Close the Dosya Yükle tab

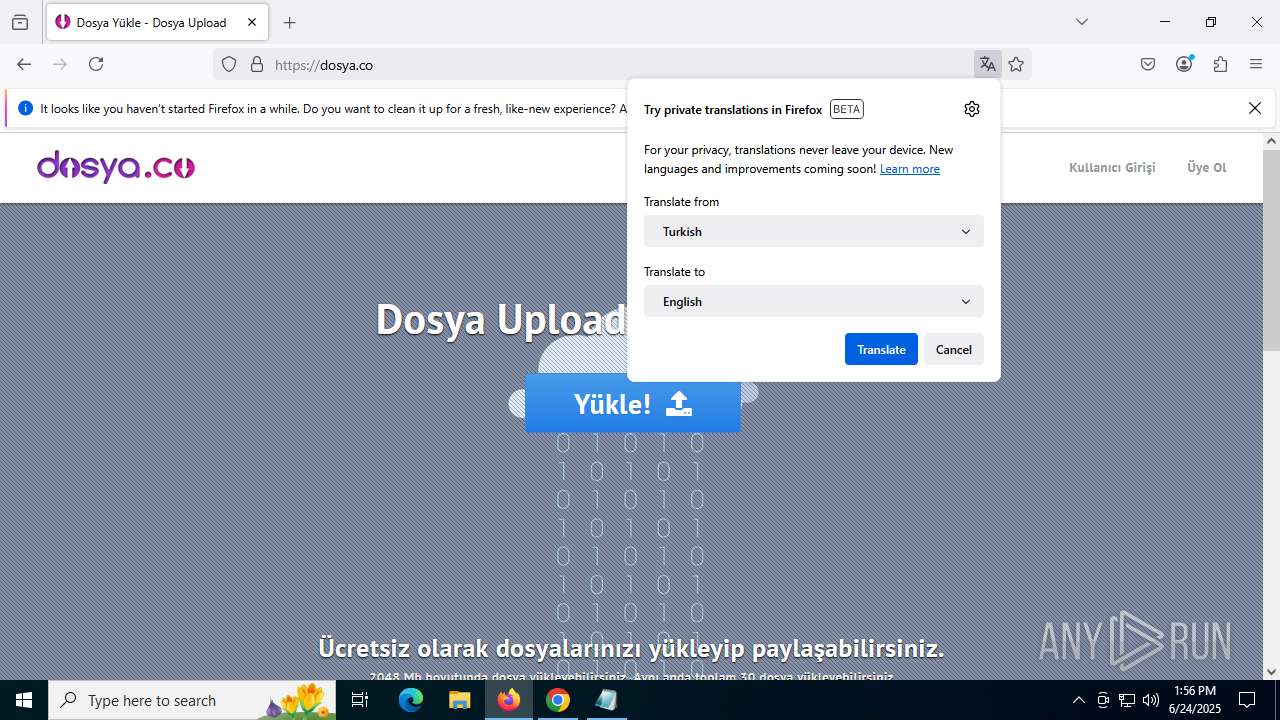pos(252,22)
